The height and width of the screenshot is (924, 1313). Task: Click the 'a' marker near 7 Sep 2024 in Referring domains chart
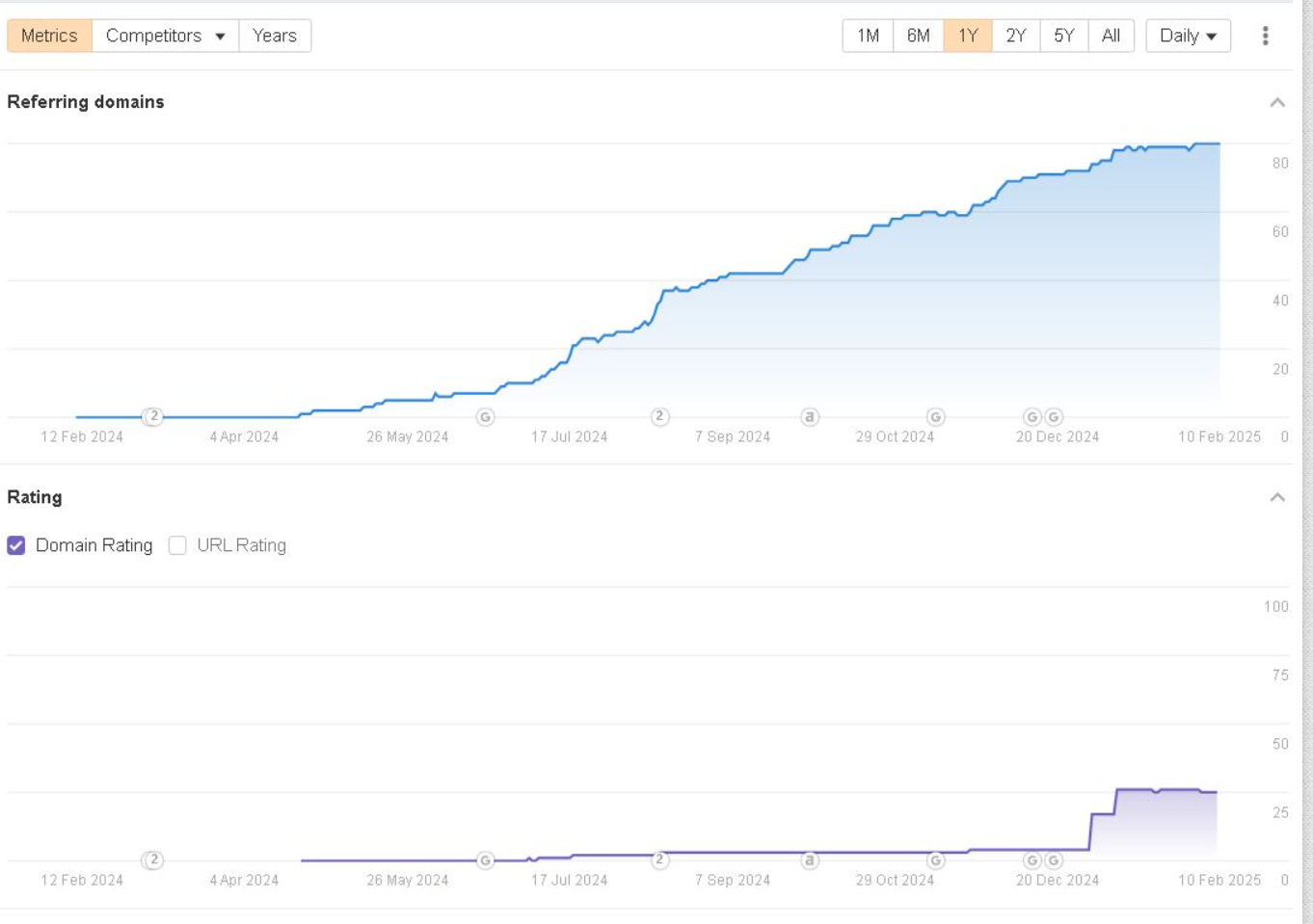point(810,417)
